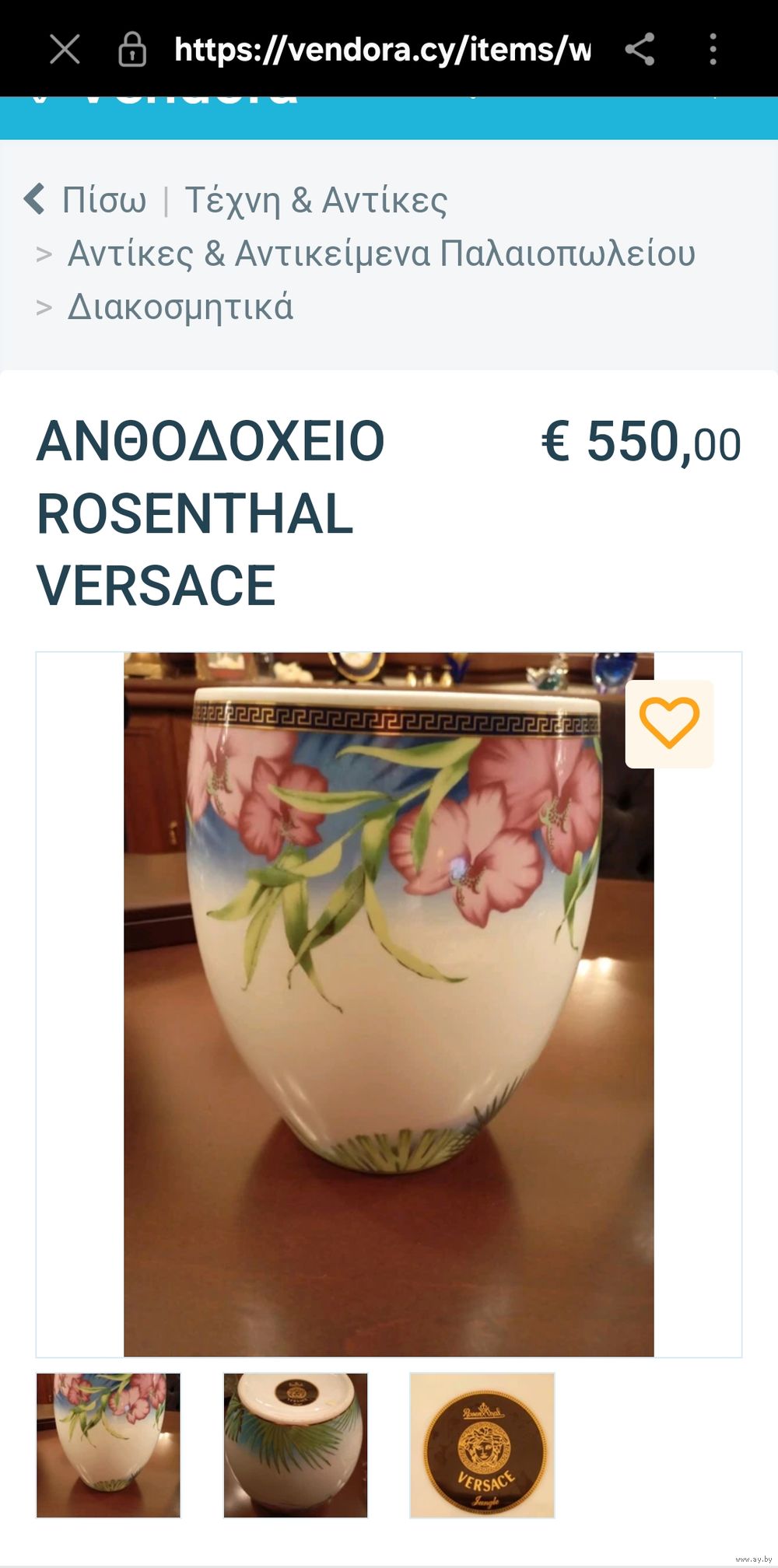Toggle the favorite heart on listing

coord(669,724)
